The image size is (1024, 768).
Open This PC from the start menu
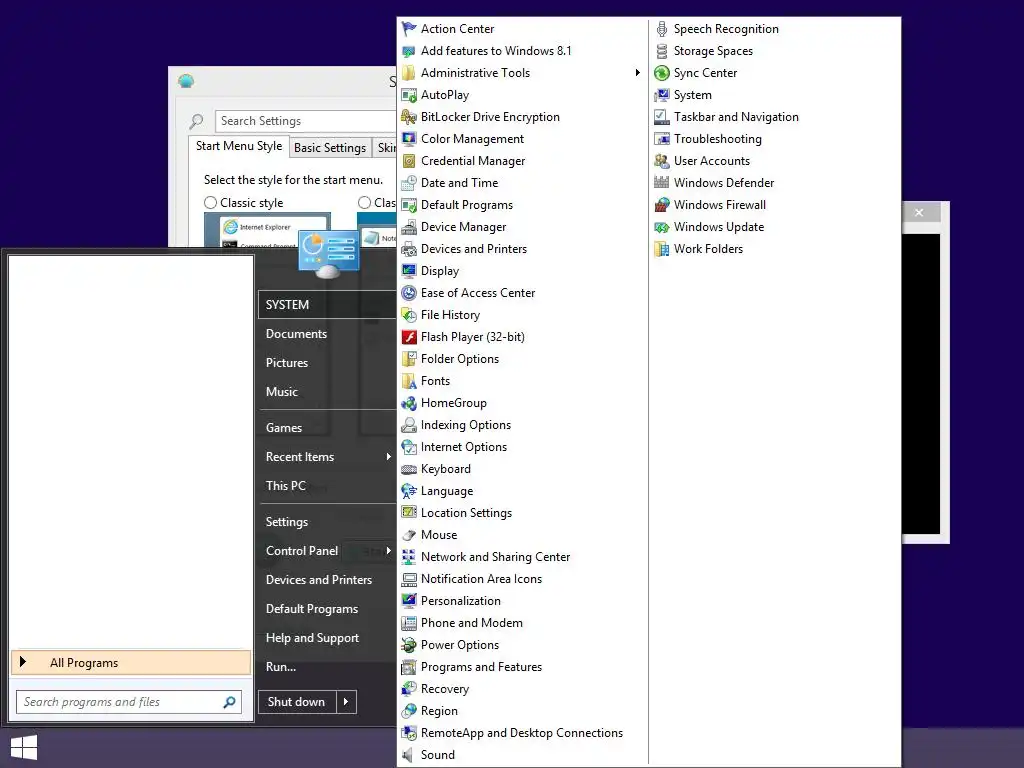coord(285,486)
